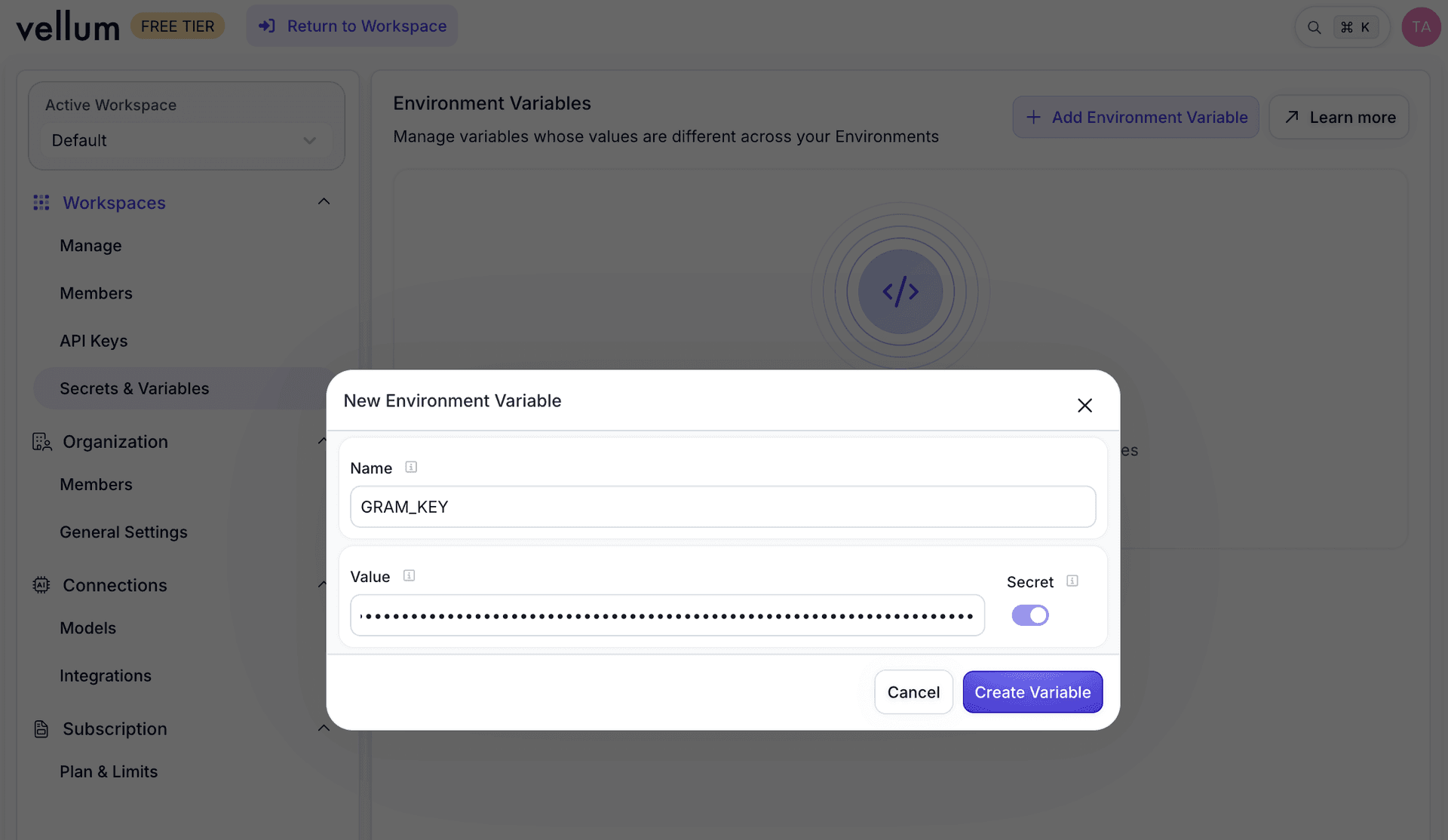Screen dimensions: 1448x840
Task: Click the Organization building icon
Action: [41, 442]
